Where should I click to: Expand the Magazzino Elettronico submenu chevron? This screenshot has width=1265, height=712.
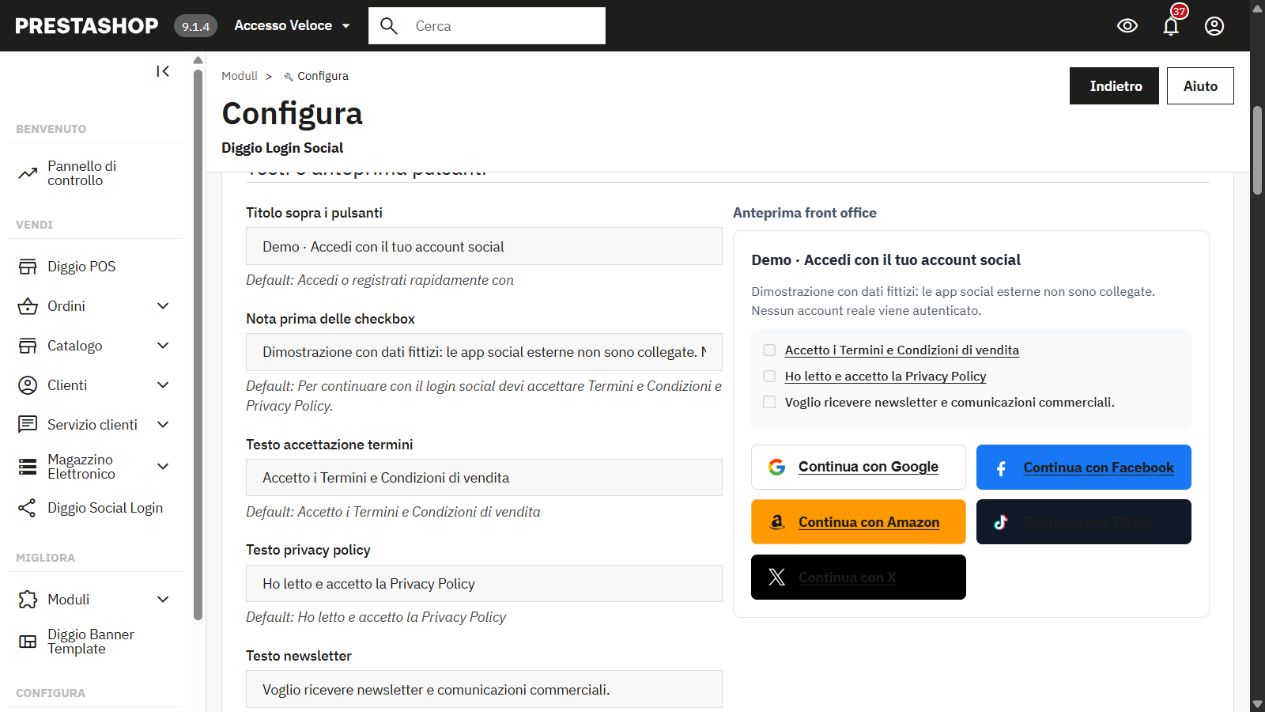163,467
